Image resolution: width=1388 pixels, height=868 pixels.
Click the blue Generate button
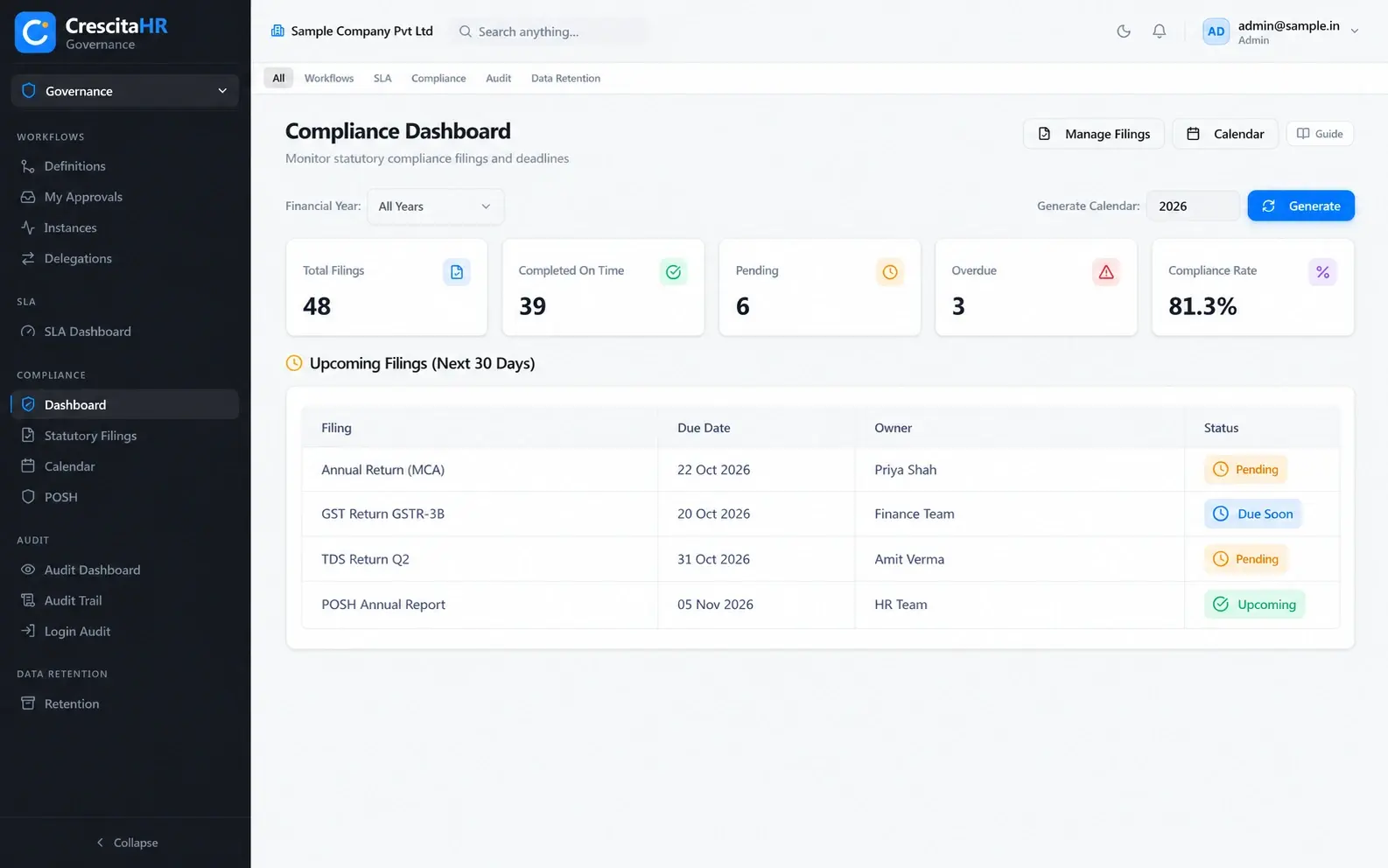[1300, 206]
